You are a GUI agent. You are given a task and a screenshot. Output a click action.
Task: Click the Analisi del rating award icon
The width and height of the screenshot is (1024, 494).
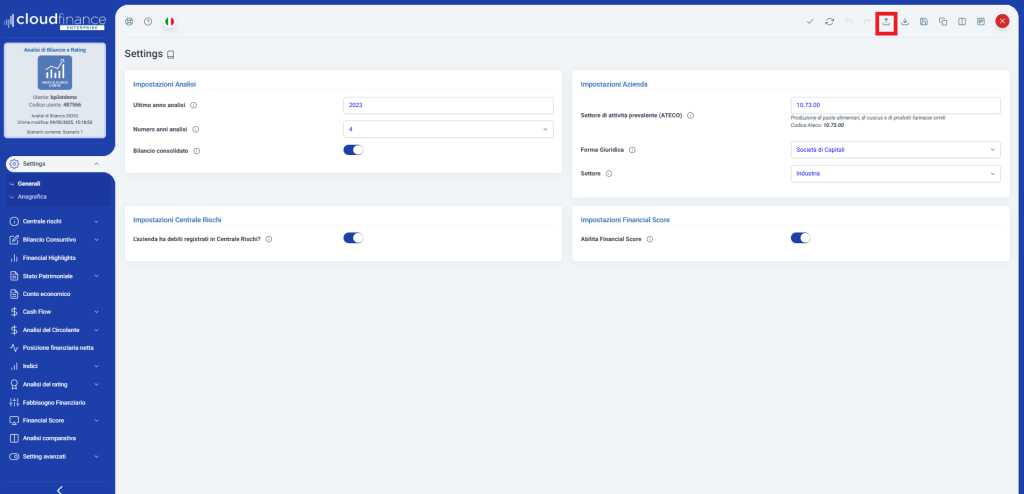14,384
